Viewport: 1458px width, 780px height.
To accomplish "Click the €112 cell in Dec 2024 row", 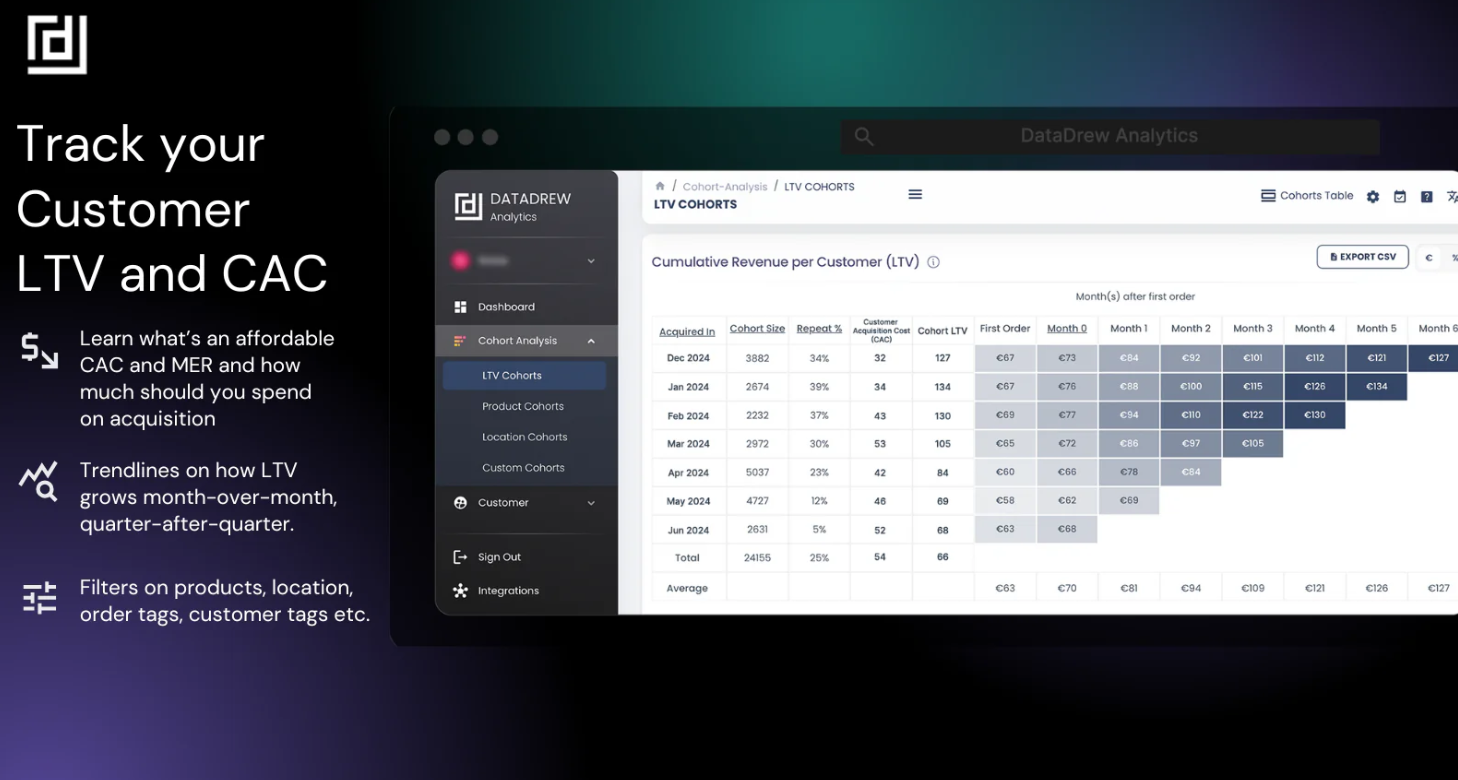I will coord(1315,358).
